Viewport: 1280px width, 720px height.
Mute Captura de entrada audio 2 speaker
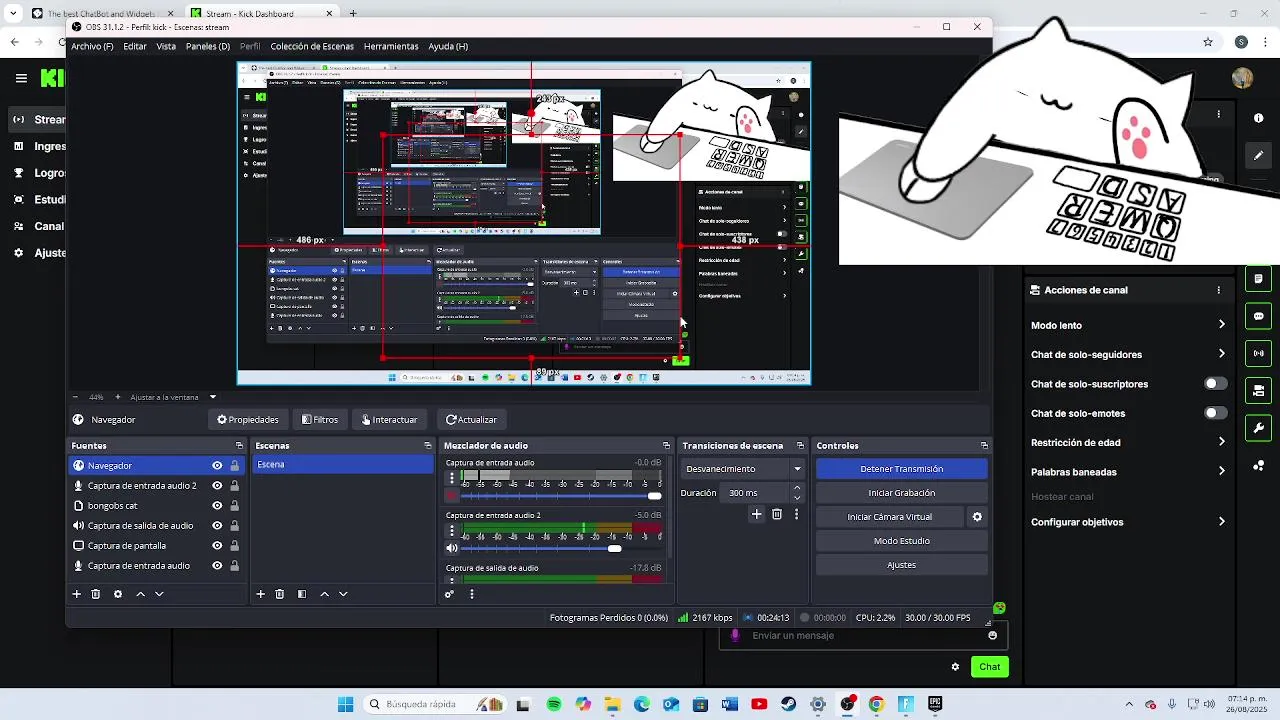tap(452, 548)
